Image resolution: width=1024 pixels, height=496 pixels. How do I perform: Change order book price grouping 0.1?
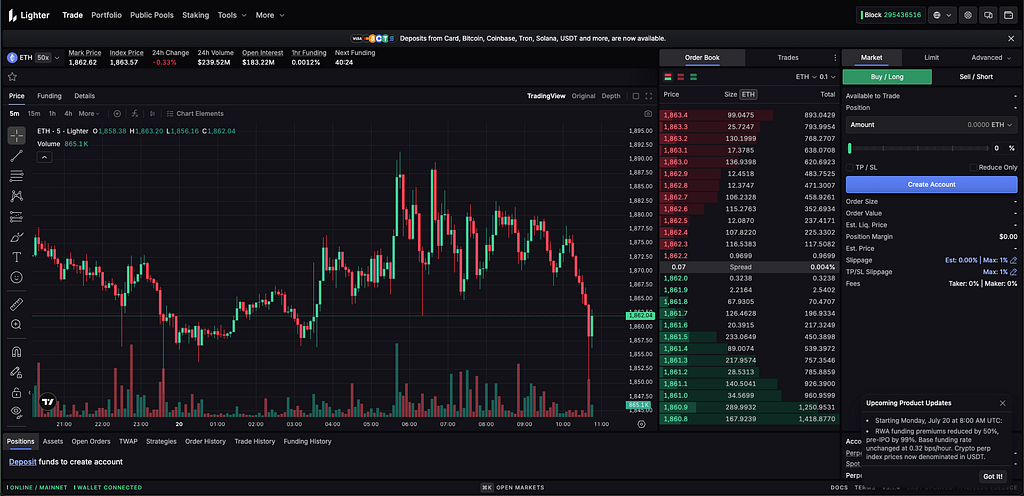point(828,77)
